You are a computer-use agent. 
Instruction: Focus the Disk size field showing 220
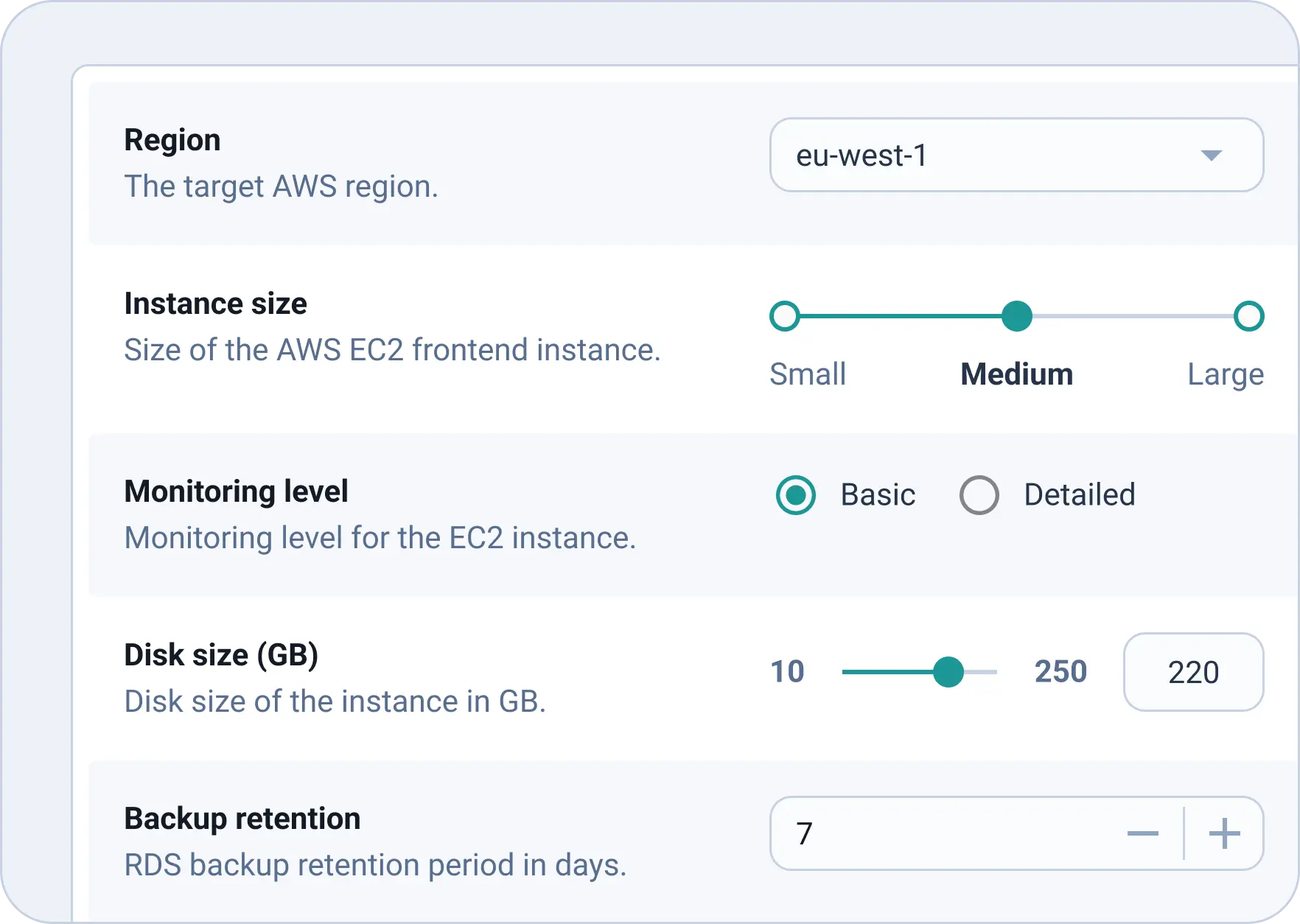click(1193, 672)
